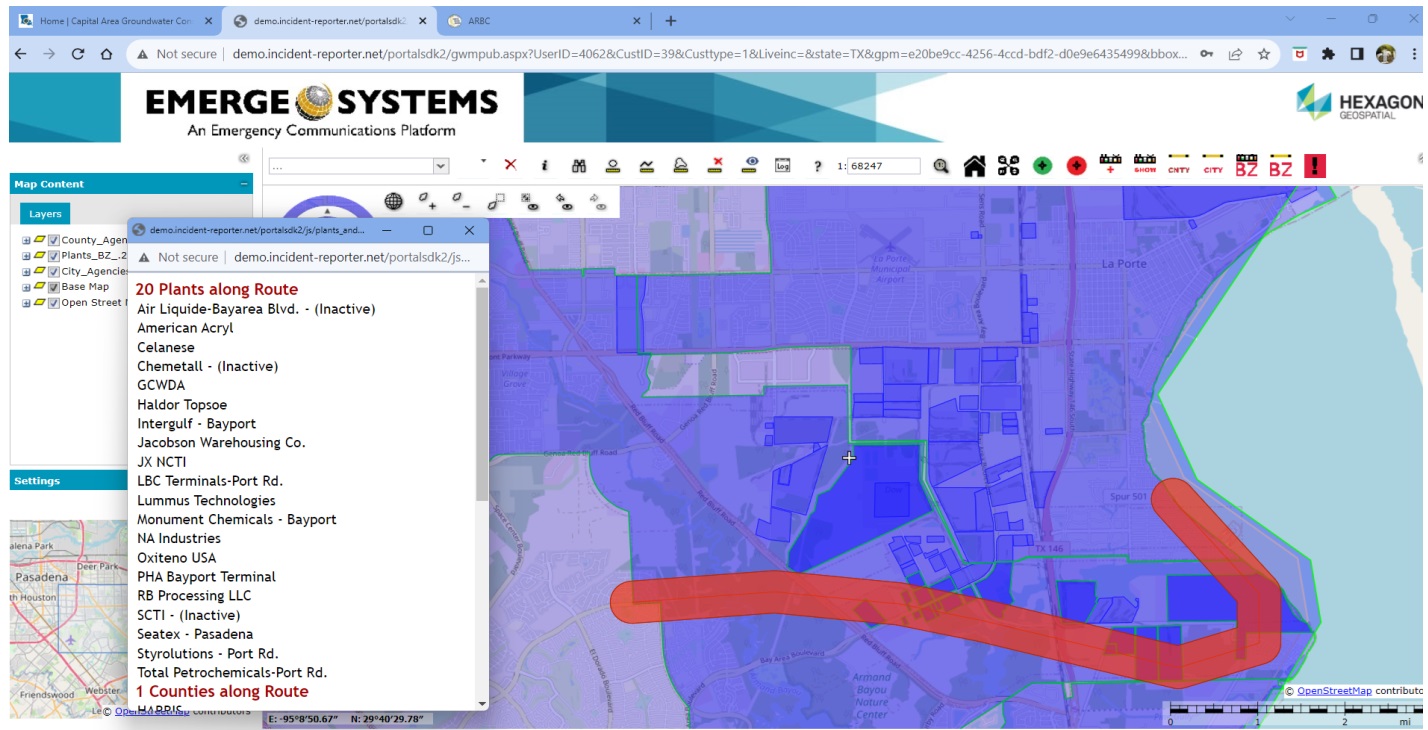This screenshot has width=1428, height=730.
Task: Click the CITY toolbar icon
Action: point(1213,165)
